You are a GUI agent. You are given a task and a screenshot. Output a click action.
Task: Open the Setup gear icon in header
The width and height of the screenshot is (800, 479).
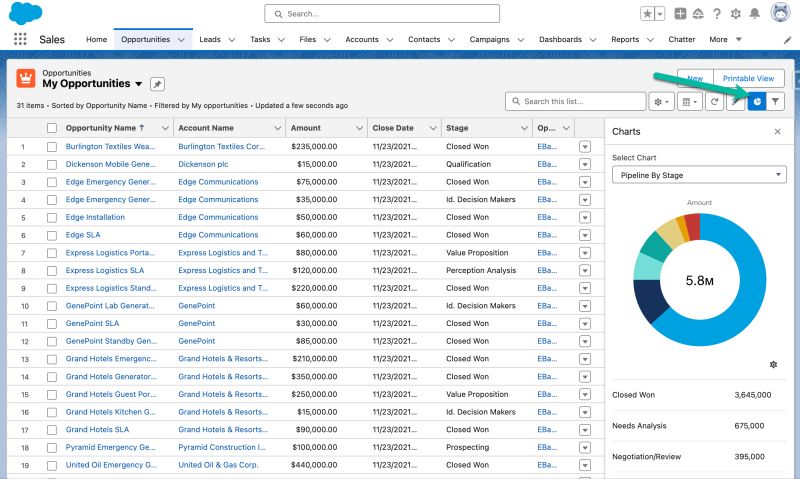click(735, 14)
